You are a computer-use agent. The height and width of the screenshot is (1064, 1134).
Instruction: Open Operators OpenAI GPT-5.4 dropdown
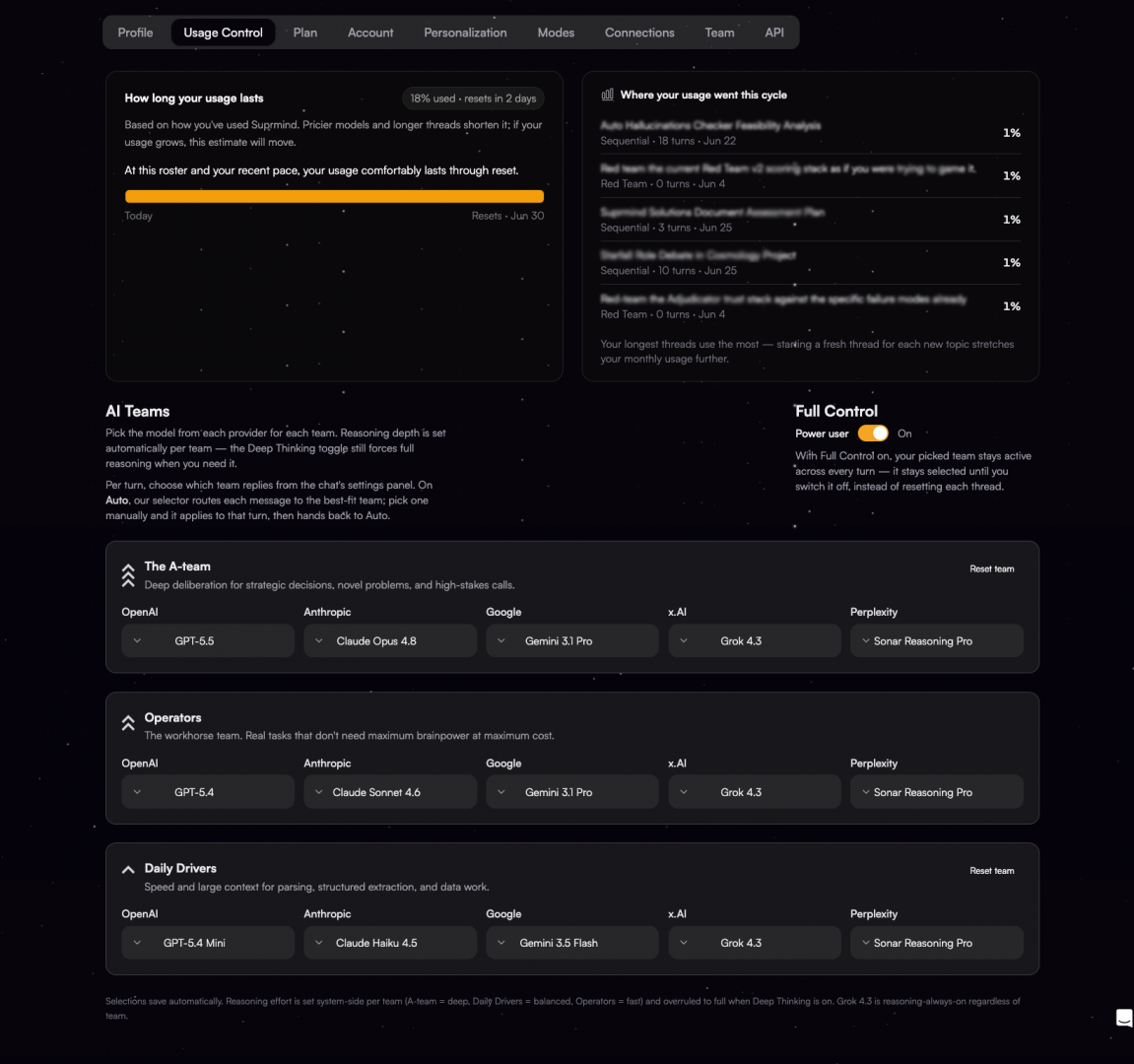208,792
